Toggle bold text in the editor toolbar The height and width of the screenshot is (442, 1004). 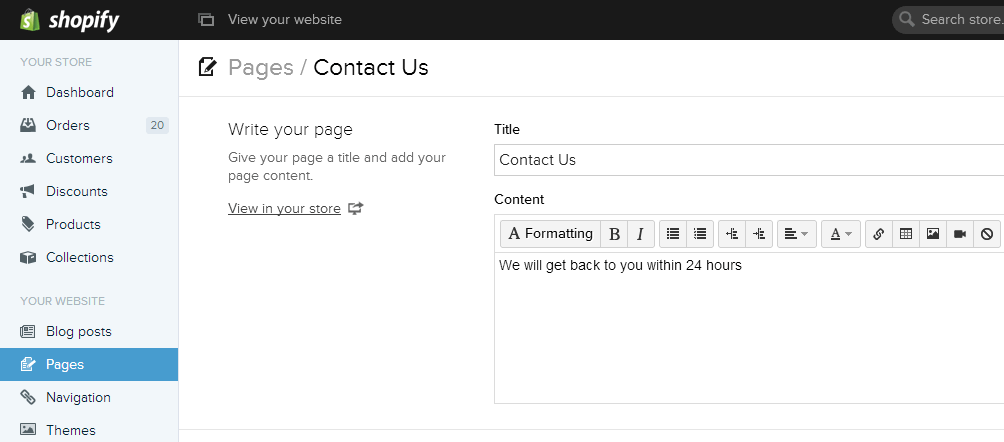(614, 234)
